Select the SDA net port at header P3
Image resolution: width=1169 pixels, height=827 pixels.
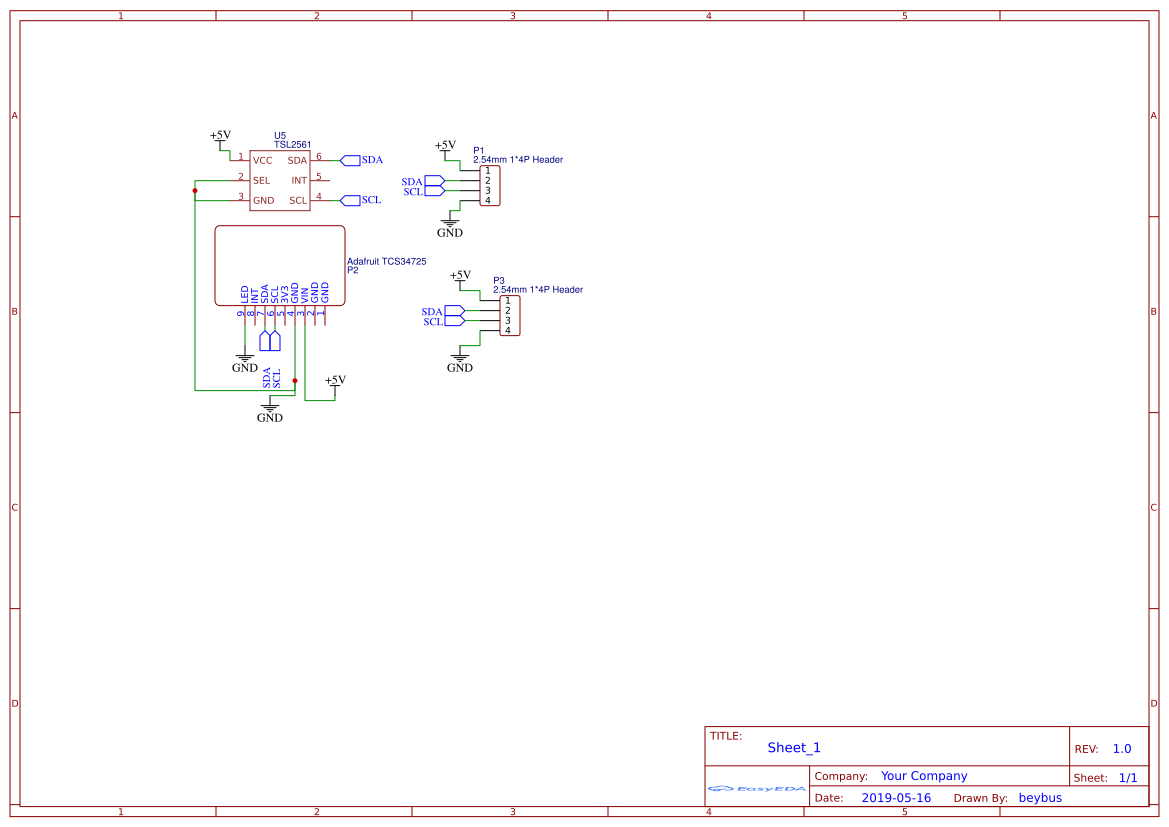point(455,311)
